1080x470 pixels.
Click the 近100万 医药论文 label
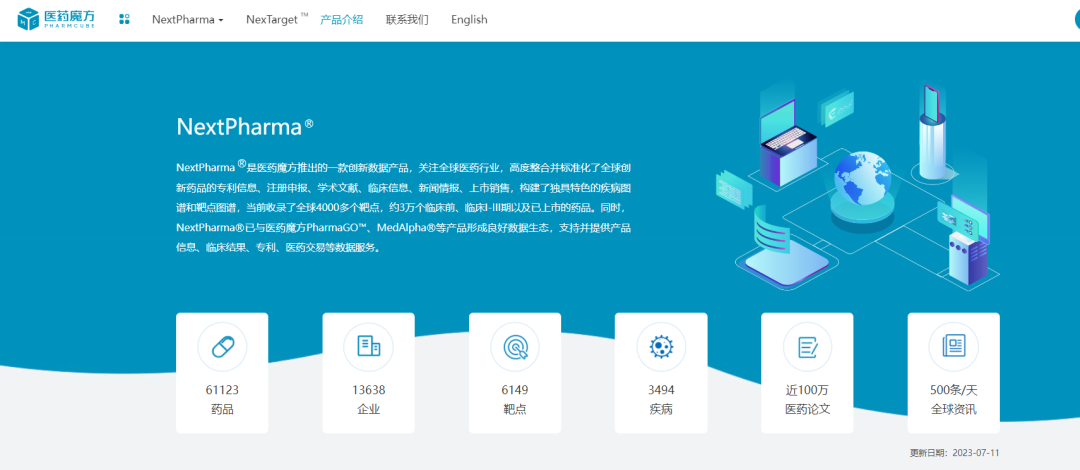807,400
